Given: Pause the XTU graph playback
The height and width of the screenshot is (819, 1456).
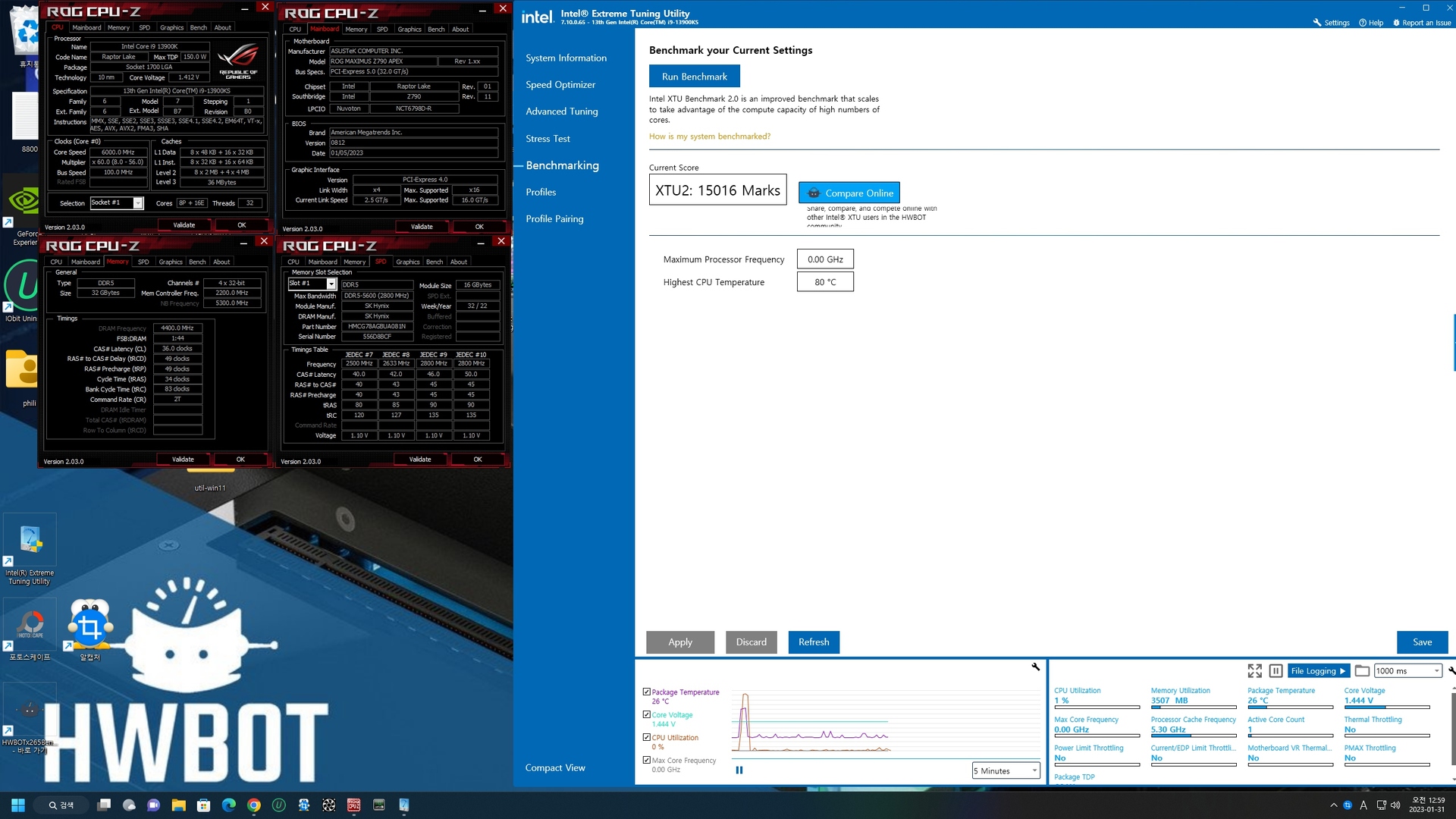Looking at the screenshot, I should [x=739, y=770].
